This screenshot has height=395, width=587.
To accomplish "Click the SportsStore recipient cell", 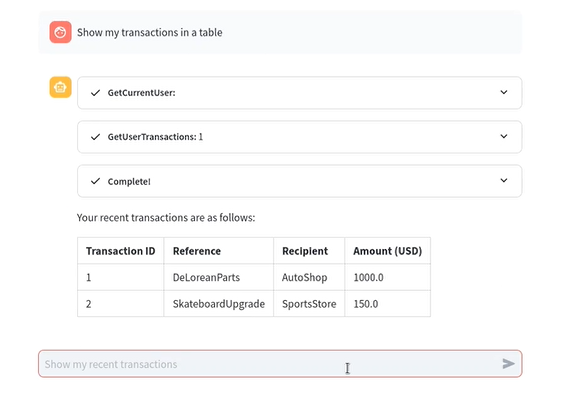I will coord(309,304).
